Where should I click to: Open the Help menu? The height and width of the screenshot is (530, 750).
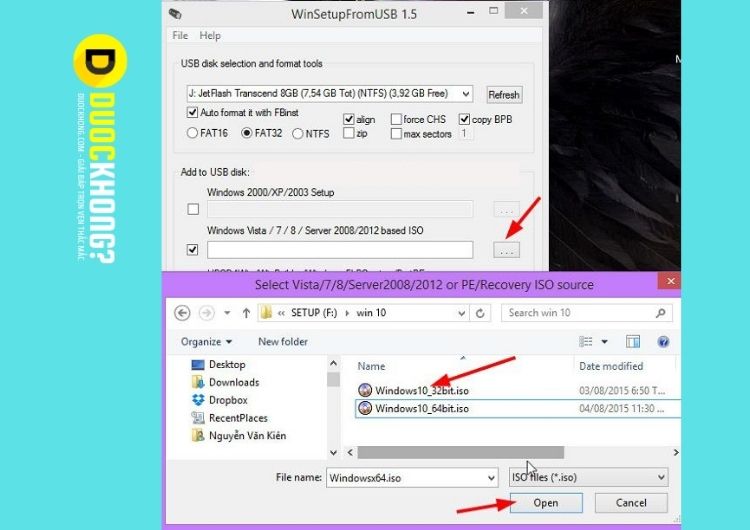click(x=210, y=35)
